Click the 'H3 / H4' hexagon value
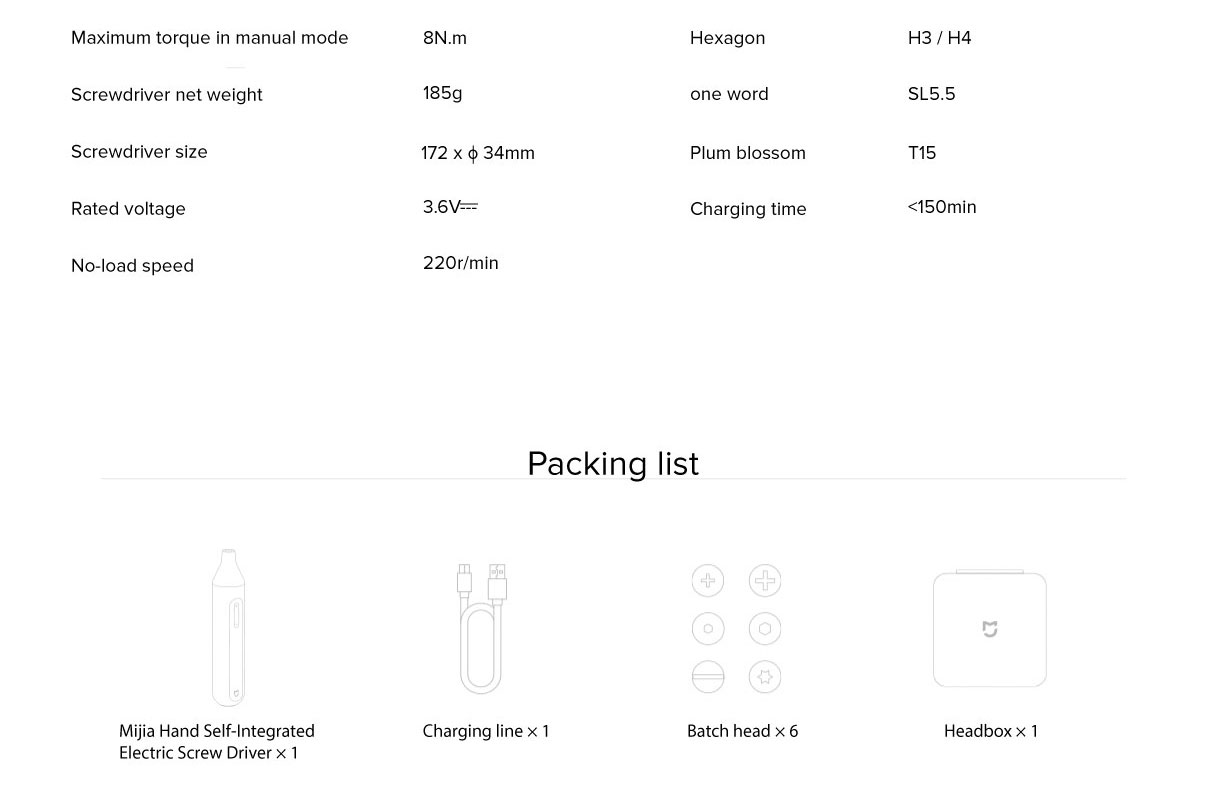The height and width of the screenshot is (793, 1226). tap(939, 38)
